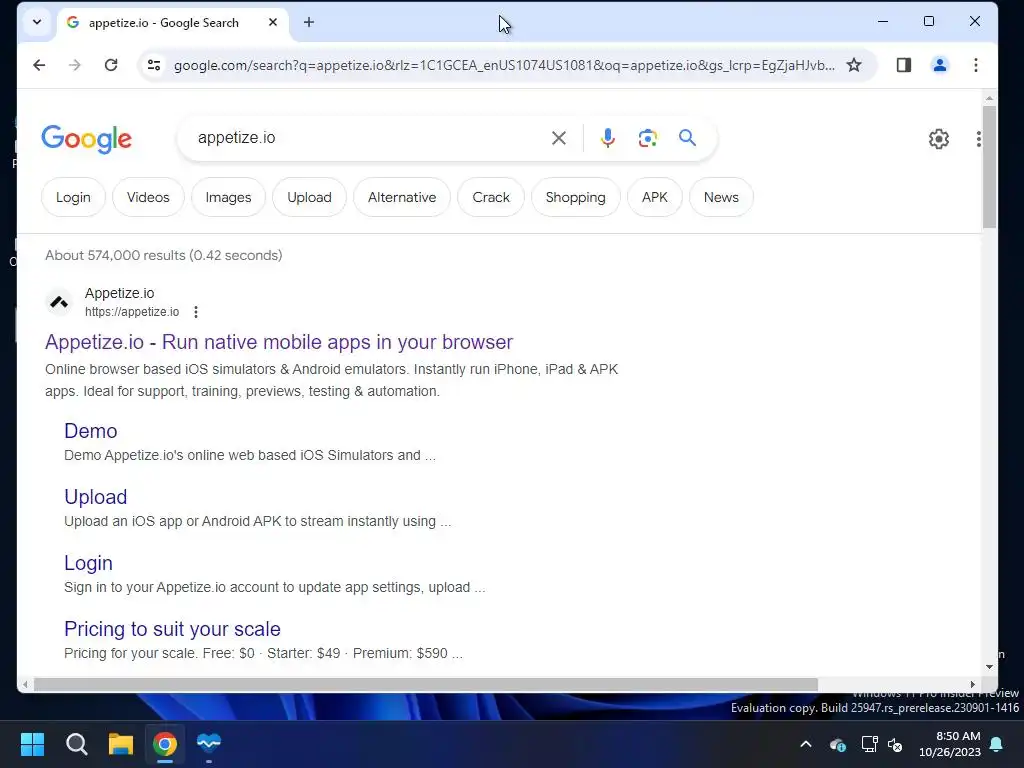Viewport: 1024px width, 768px height.
Task: Select the APK filter chip
Action: 654,197
